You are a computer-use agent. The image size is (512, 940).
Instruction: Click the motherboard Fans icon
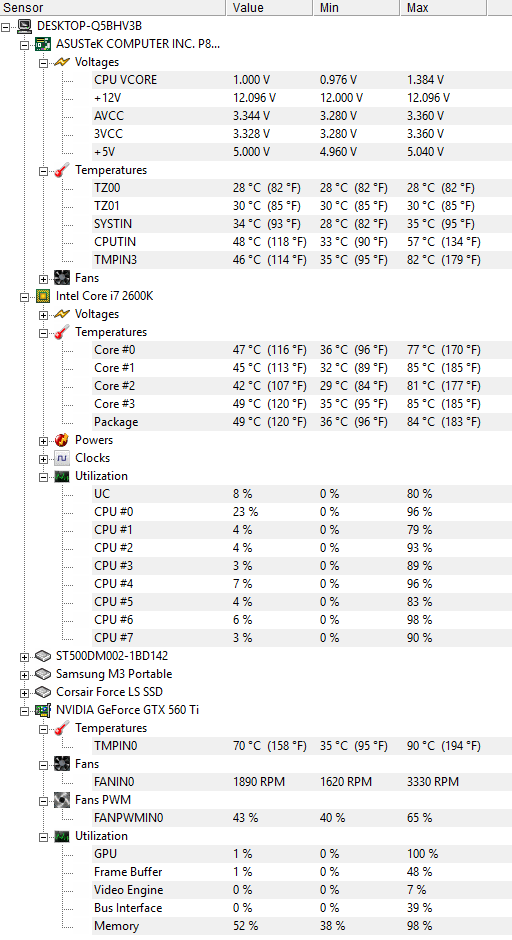tap(62, 278)
